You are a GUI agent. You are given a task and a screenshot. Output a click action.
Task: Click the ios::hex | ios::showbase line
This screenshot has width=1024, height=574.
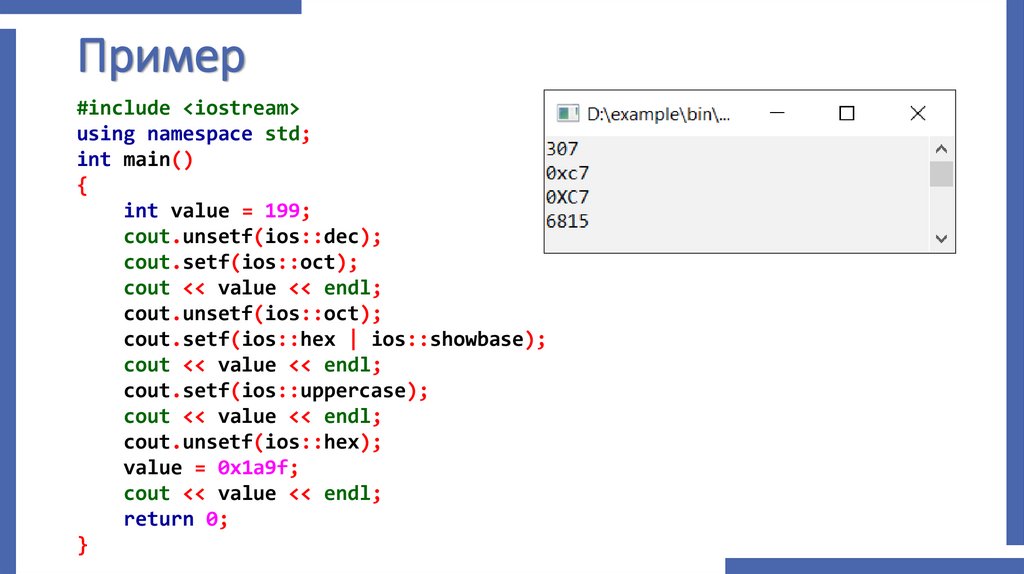(x=334, y=340)
